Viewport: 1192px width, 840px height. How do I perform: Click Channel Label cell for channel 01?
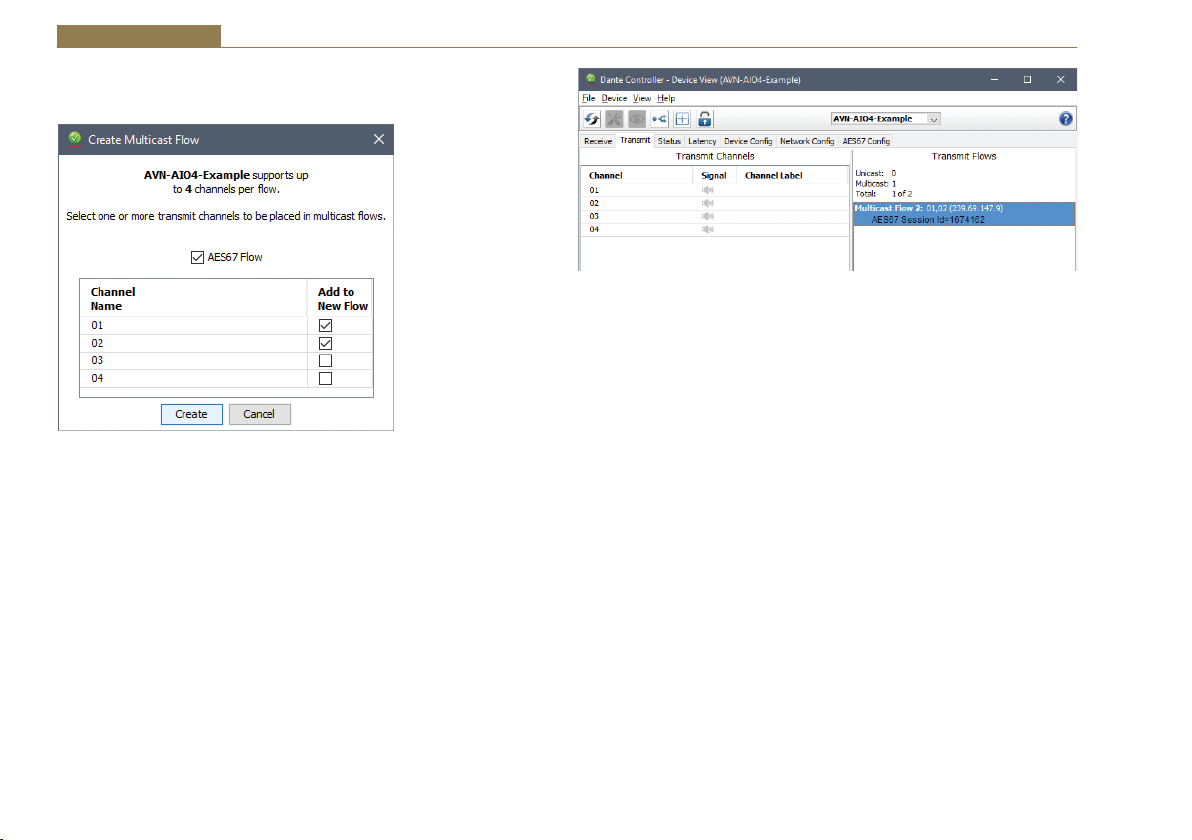(792, 190)
